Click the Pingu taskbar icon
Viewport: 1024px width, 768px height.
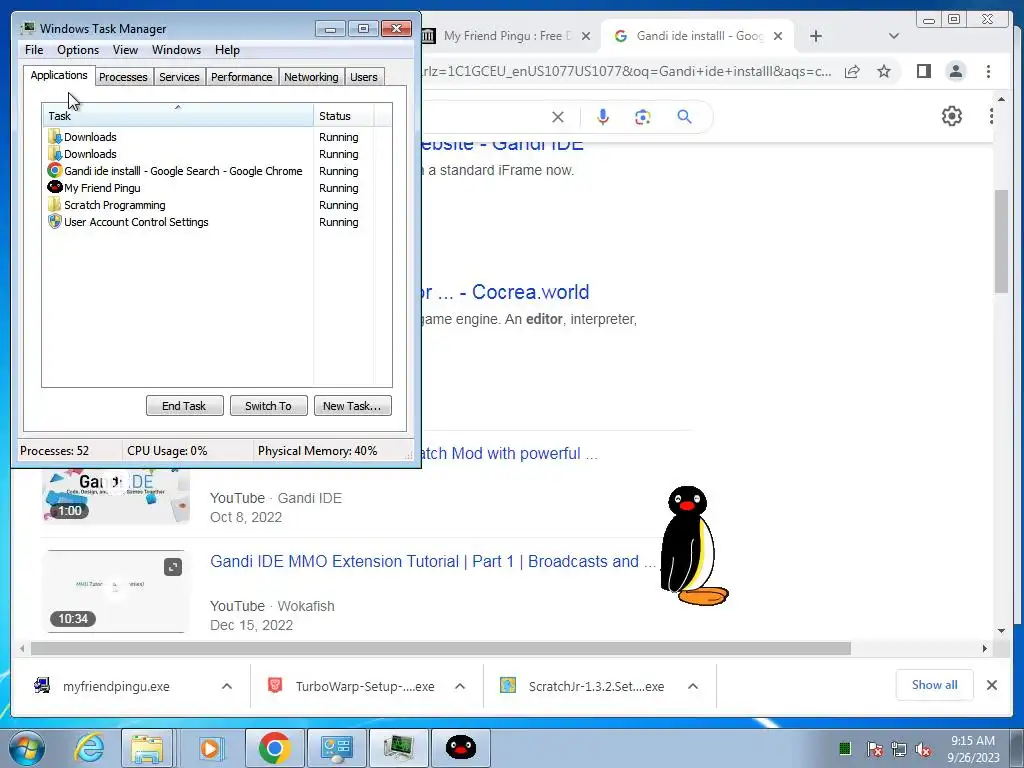pos(460,748)
